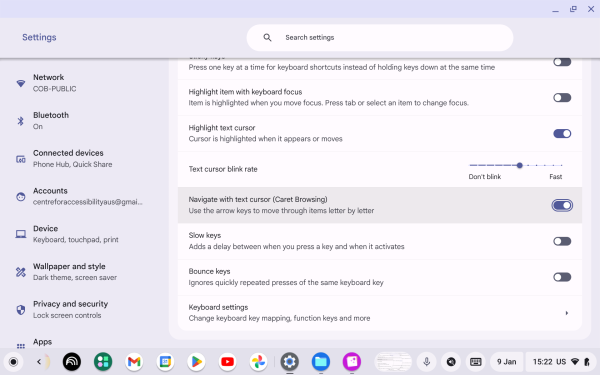Image resolution: width=600 pixels, height=375 pixels.
Task: Click the Search settings field
Action: pyautogui.click(x=380, y=38)
